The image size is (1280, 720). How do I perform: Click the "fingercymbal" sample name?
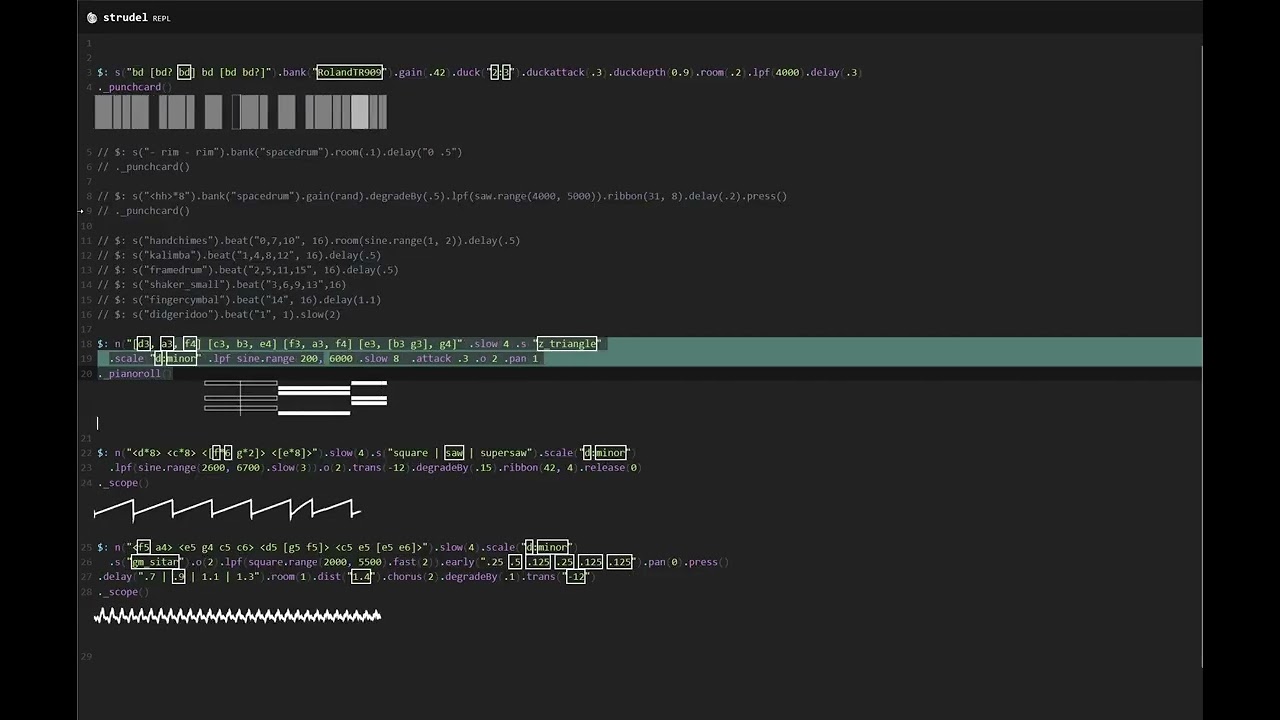[x=185, y=300]
